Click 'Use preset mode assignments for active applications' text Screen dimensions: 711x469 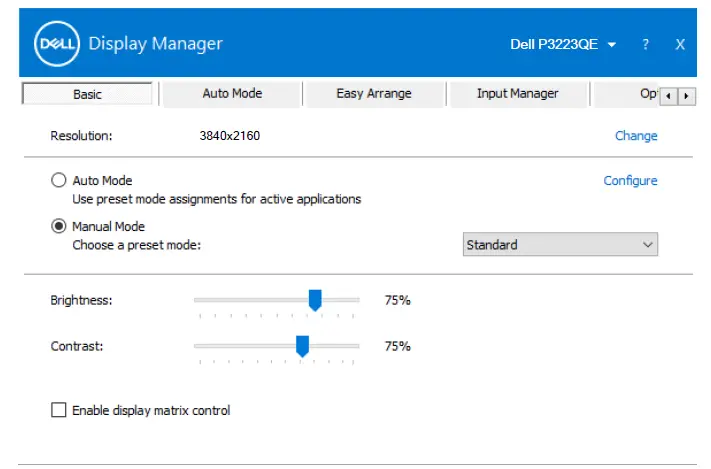[x=217, y=199]
